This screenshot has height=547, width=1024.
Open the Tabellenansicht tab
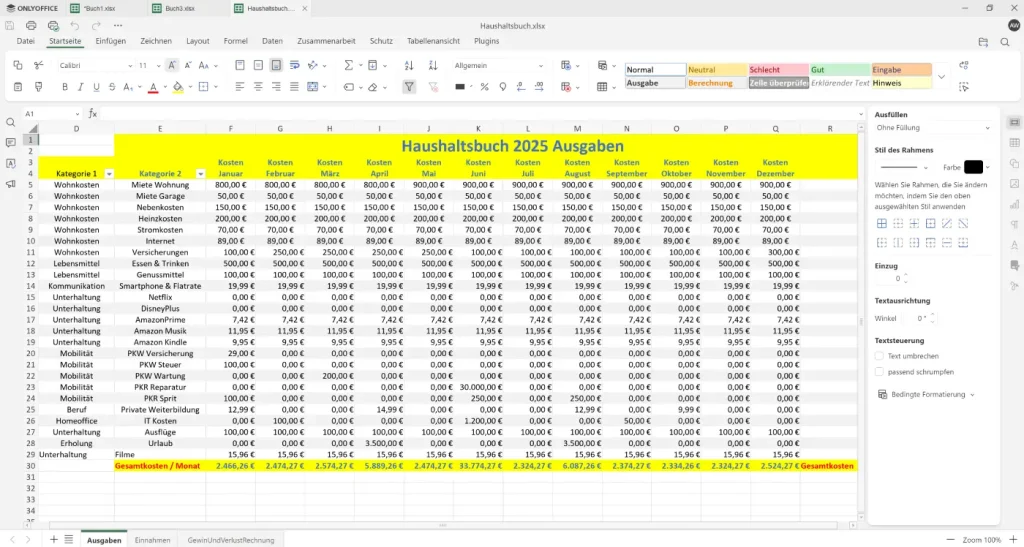click(434, 40)
